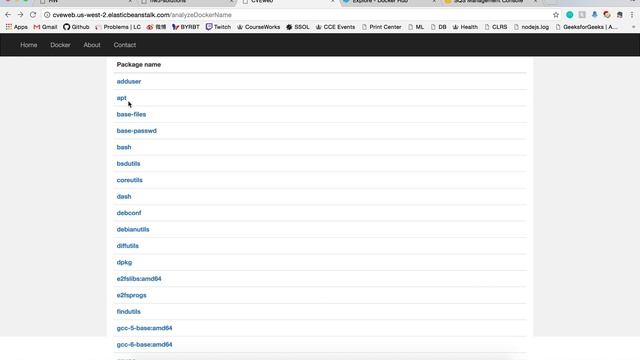Open the CCE Events bookmark

(x=335, y=27)
